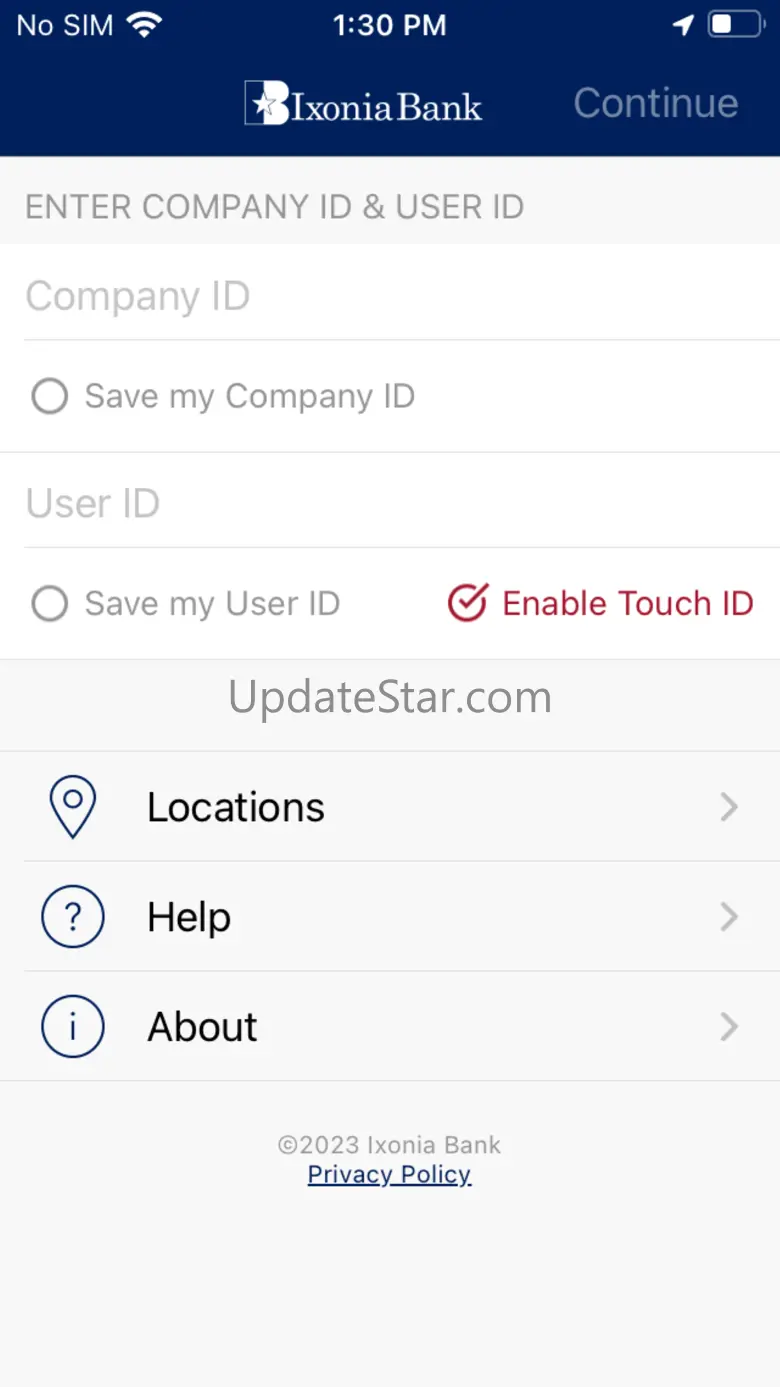Select the Save my Company ID radio button
Image resolution: width=780 pixels, height=1387 pixels.
[49, 396]
